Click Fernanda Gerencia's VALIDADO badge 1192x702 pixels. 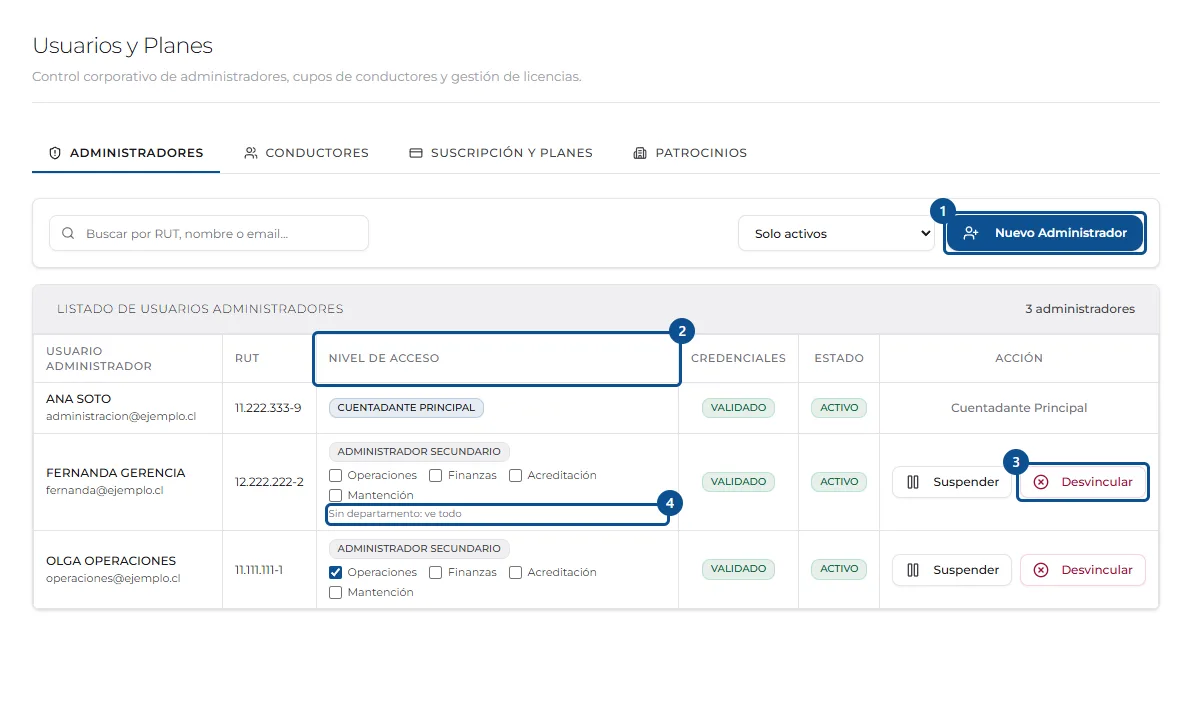(738, 481)
